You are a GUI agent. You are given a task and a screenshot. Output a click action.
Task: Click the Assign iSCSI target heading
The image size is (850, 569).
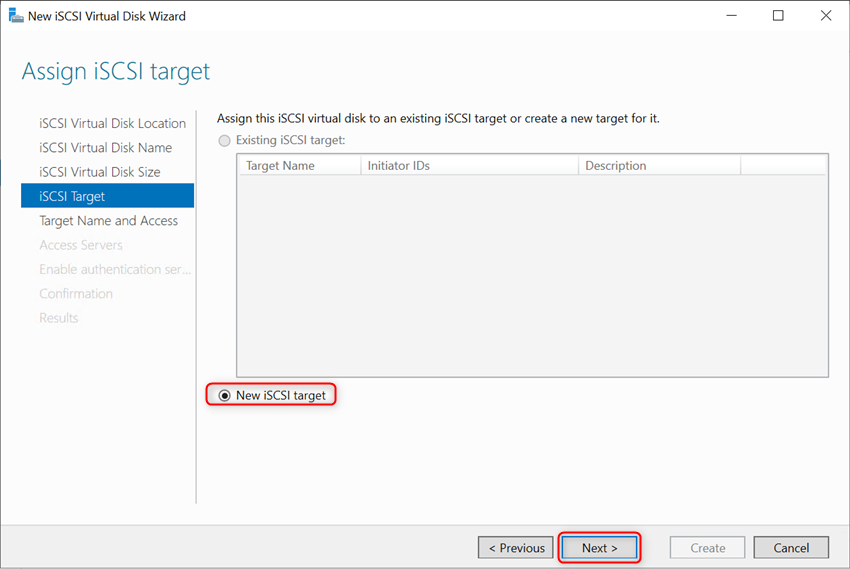click(x=115, y=71)
